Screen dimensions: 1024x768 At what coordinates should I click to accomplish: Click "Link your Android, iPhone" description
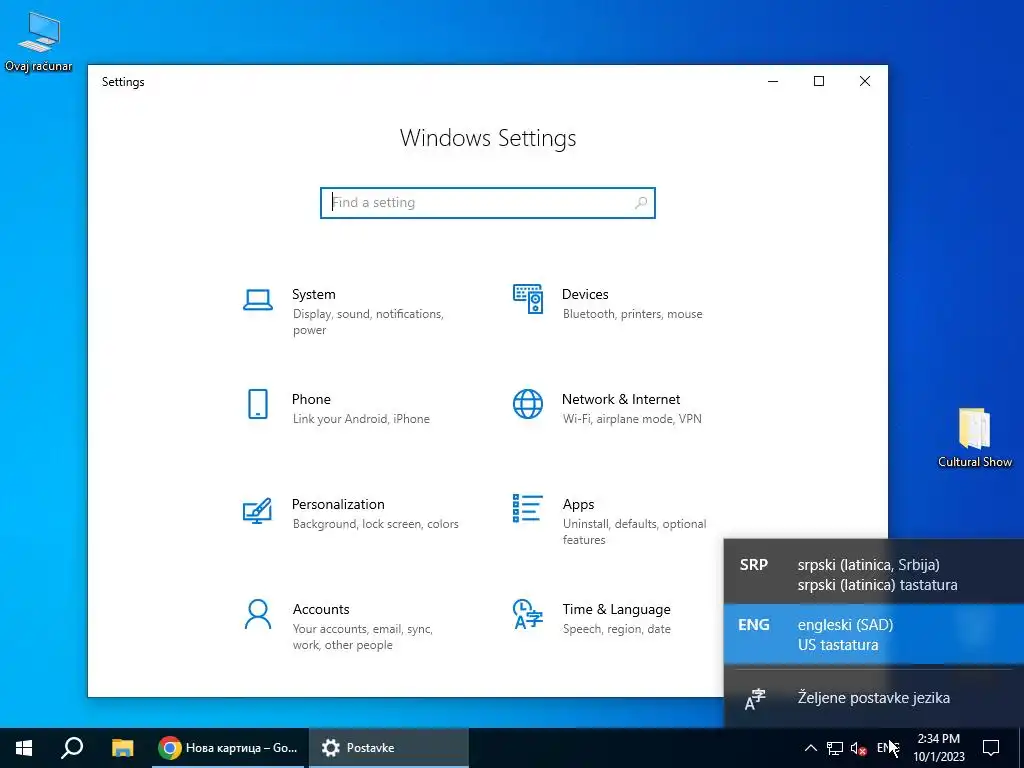click(361, 419)
